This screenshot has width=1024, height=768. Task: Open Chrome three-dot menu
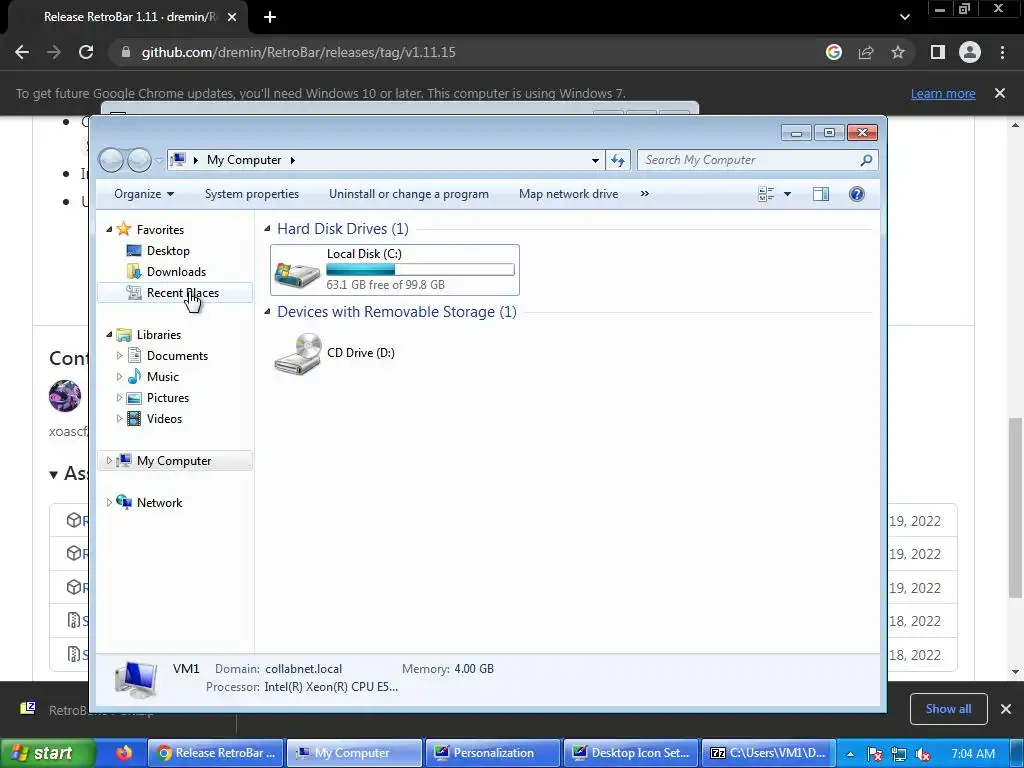click(x=1002, y=52)
